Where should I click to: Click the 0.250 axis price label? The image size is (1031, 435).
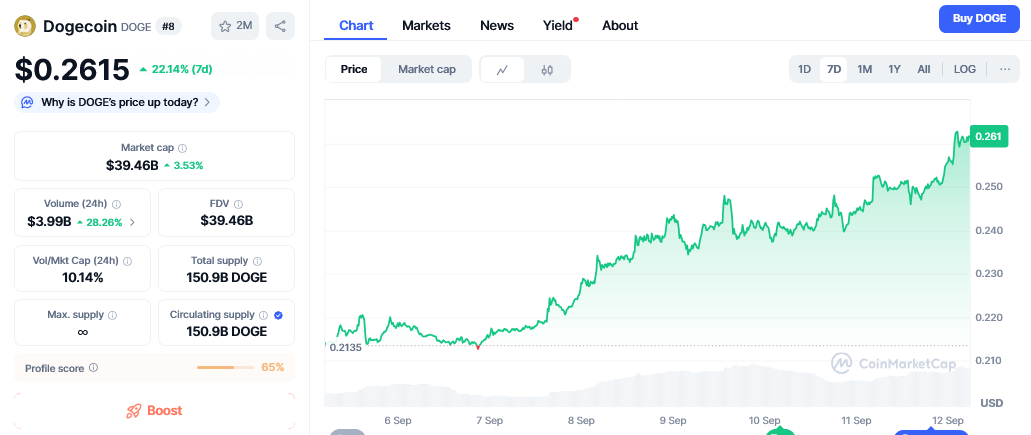[x=989, y=187]
